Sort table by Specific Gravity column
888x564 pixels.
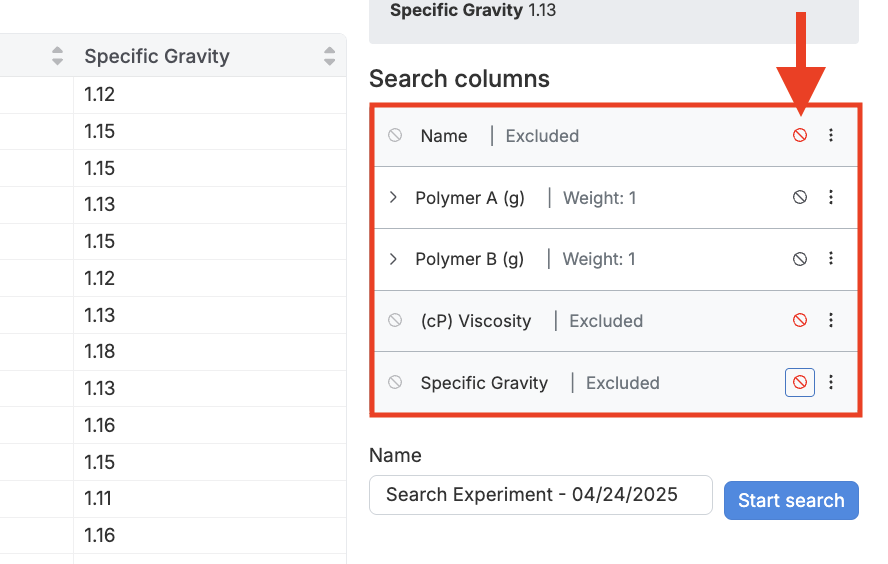[330, 57]
